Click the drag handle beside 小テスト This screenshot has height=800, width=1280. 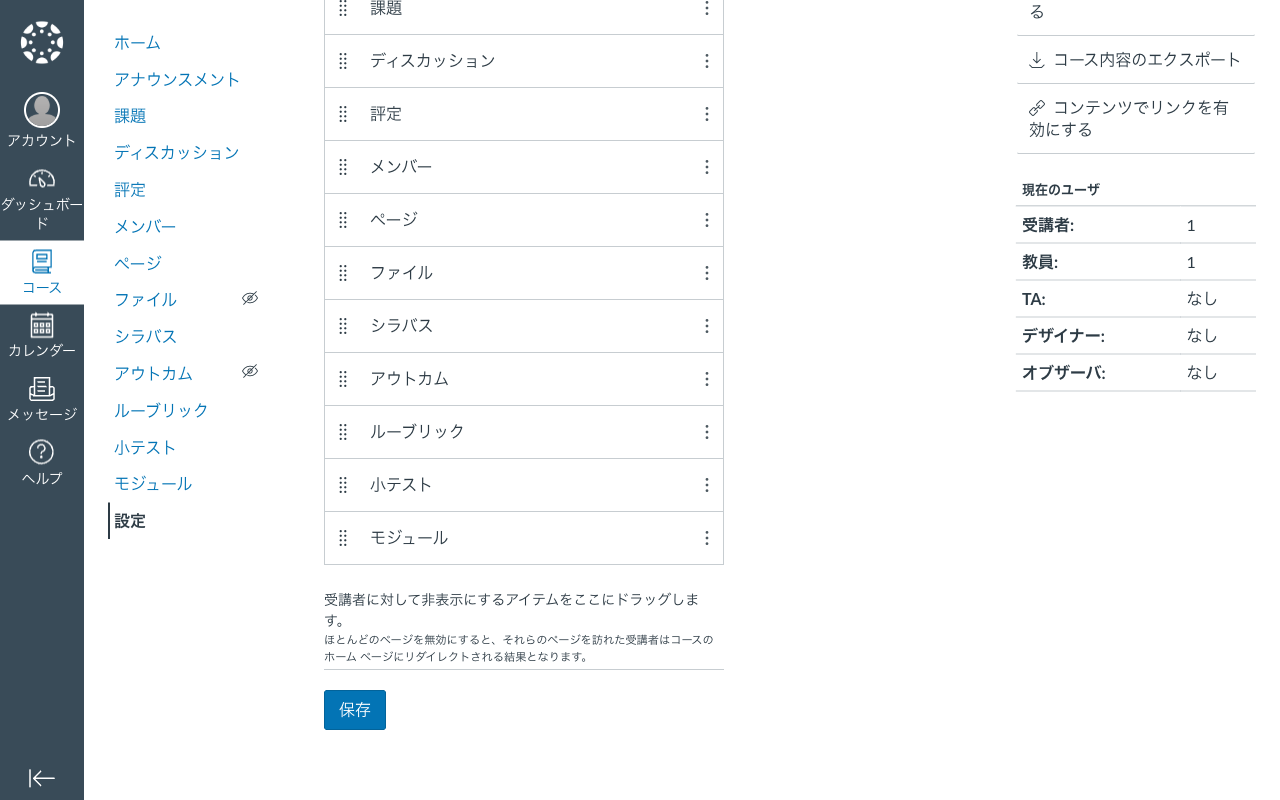tap(343, 485)
